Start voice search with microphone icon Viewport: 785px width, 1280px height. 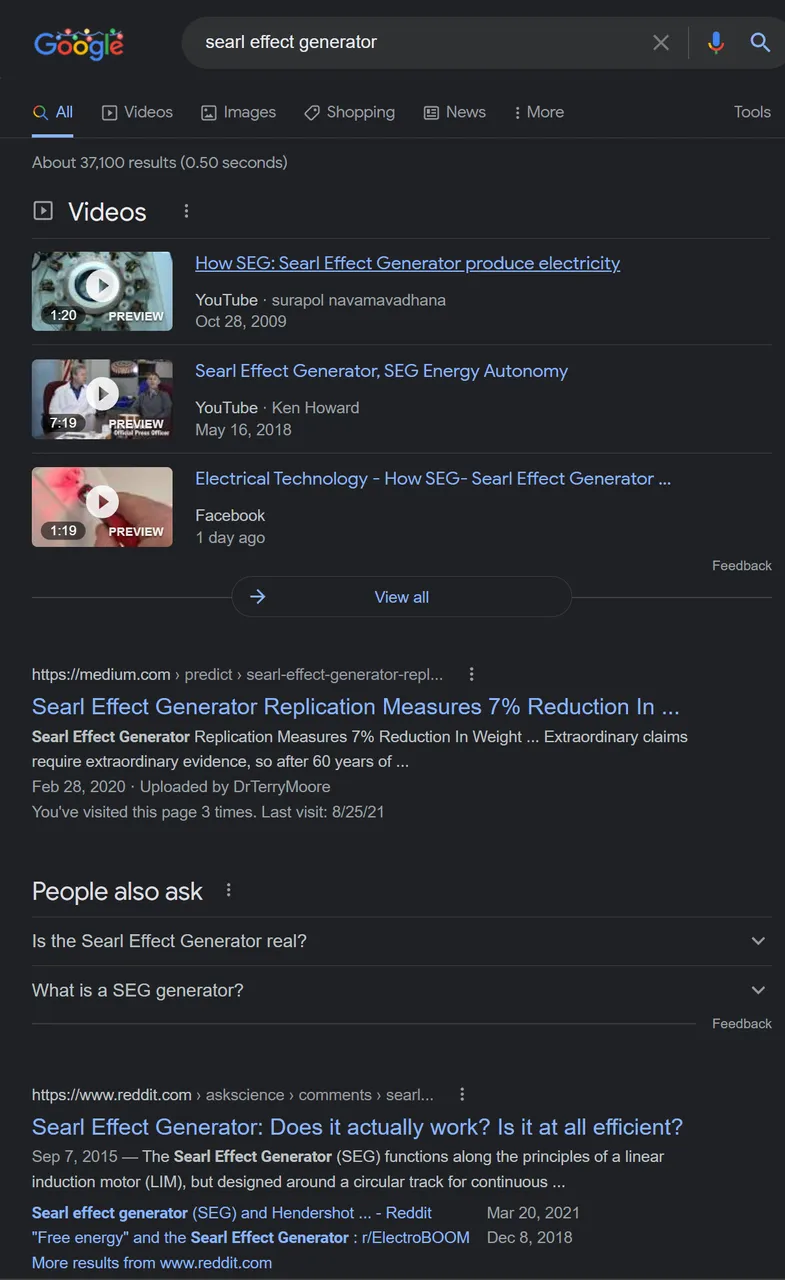[715, 42]
